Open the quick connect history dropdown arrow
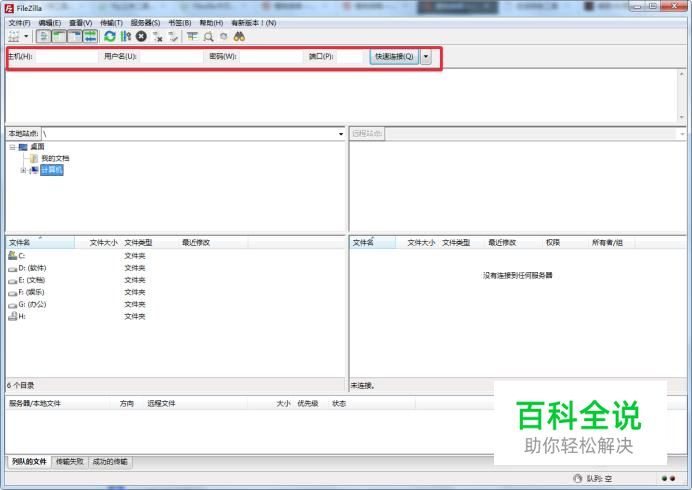This screenshot has height=490, width=692. (x=426, y=57)
